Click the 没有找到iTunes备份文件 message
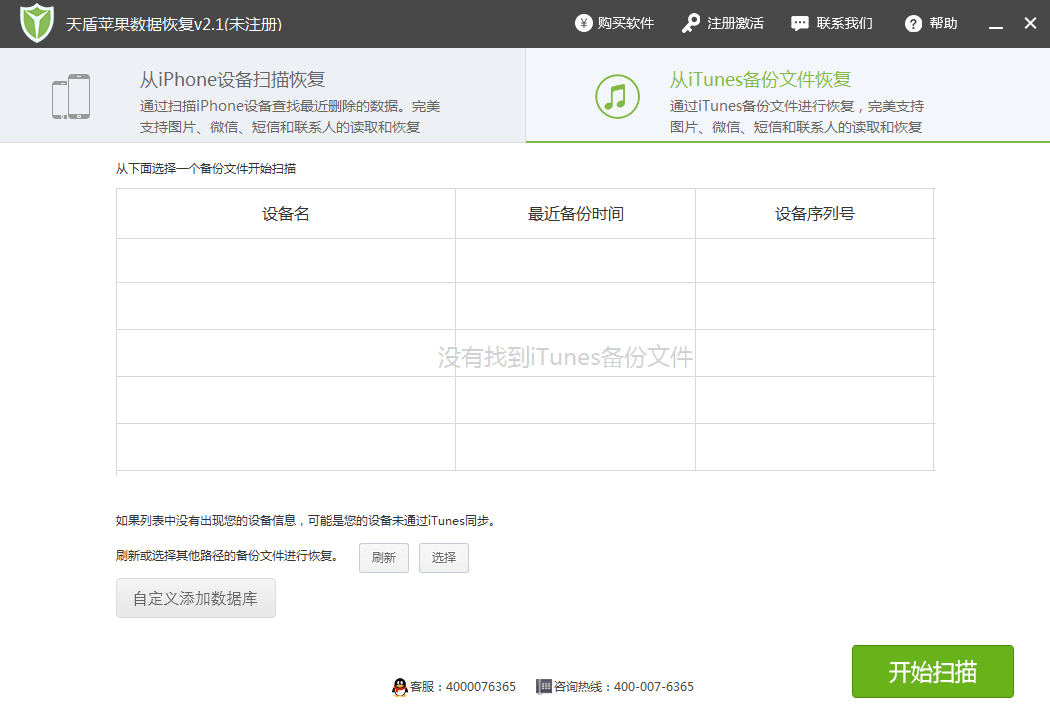The width and height of the screenshot is (1050, 709). pyautogui.click(x=565, y=357)
